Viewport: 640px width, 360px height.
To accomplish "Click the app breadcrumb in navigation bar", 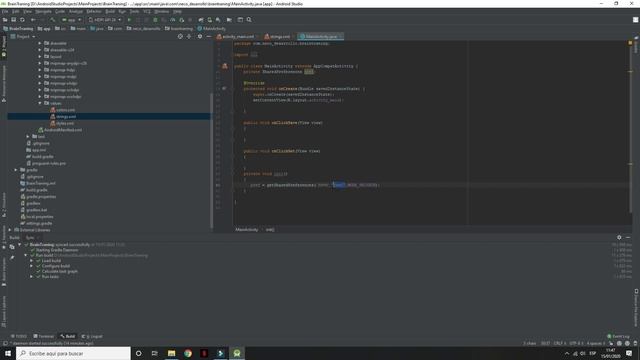I will (x=44, y=29).
